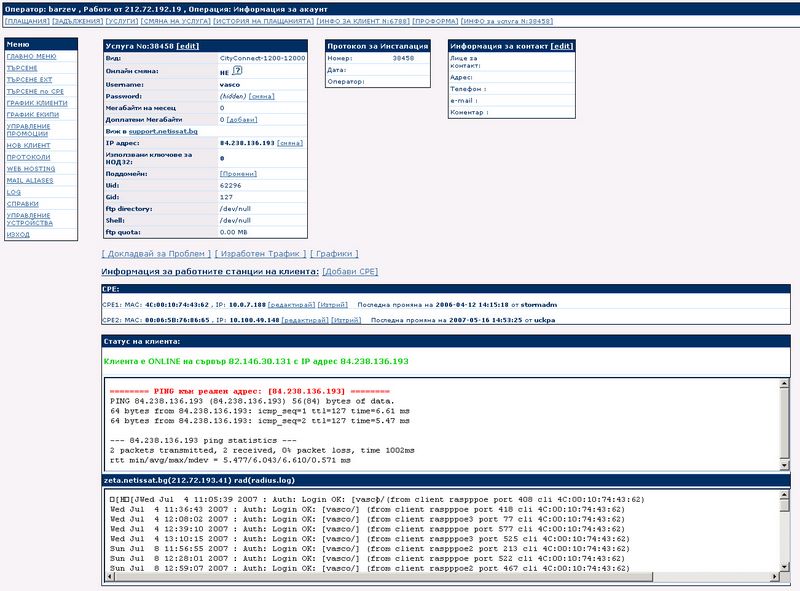
Task: Open the support.netissat.bg link
Action: (x=163, y=132)
